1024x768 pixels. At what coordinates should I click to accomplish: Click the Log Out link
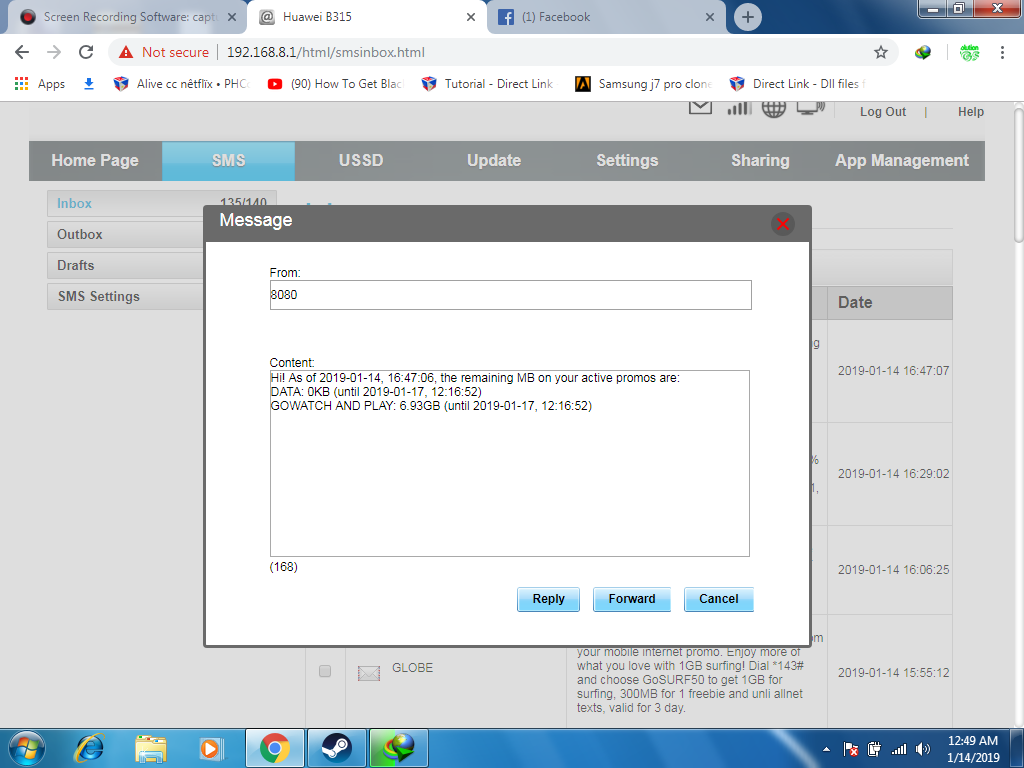(x=882, y=112)
